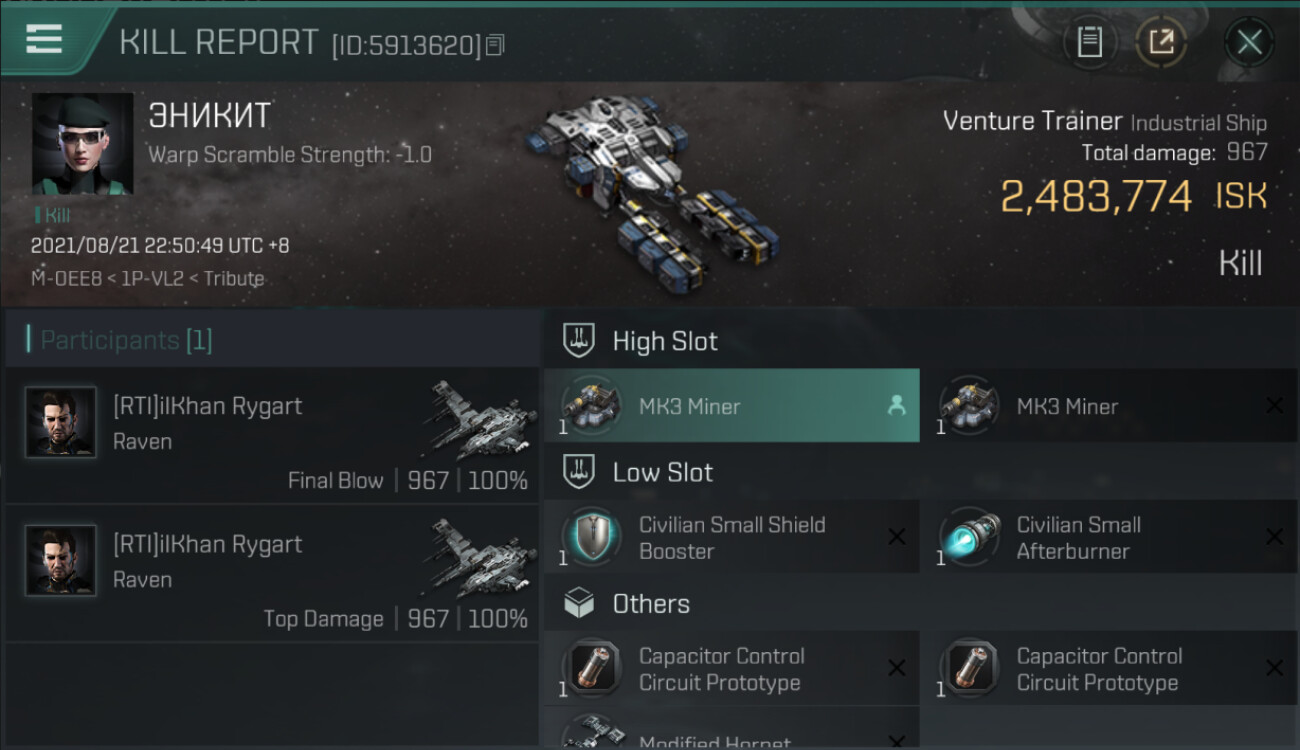Click the victim ЭНИКИТ portrait
The width and height of the screenshot is (1300, 750).
[x=82, y=144]
